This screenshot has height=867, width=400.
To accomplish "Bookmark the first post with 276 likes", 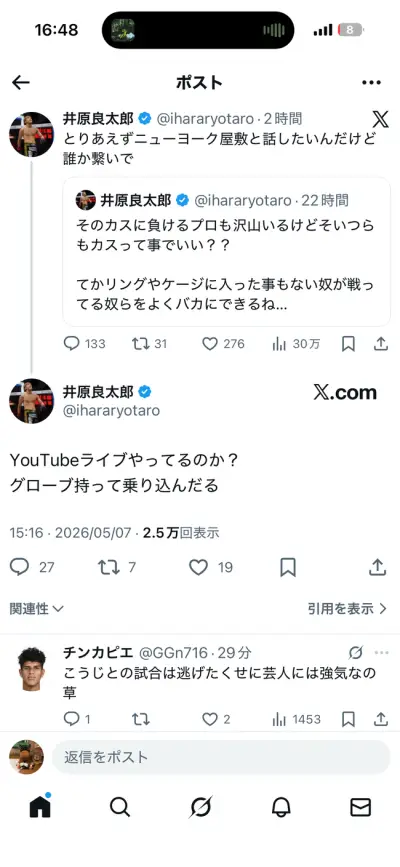I will tap(348, 344).
